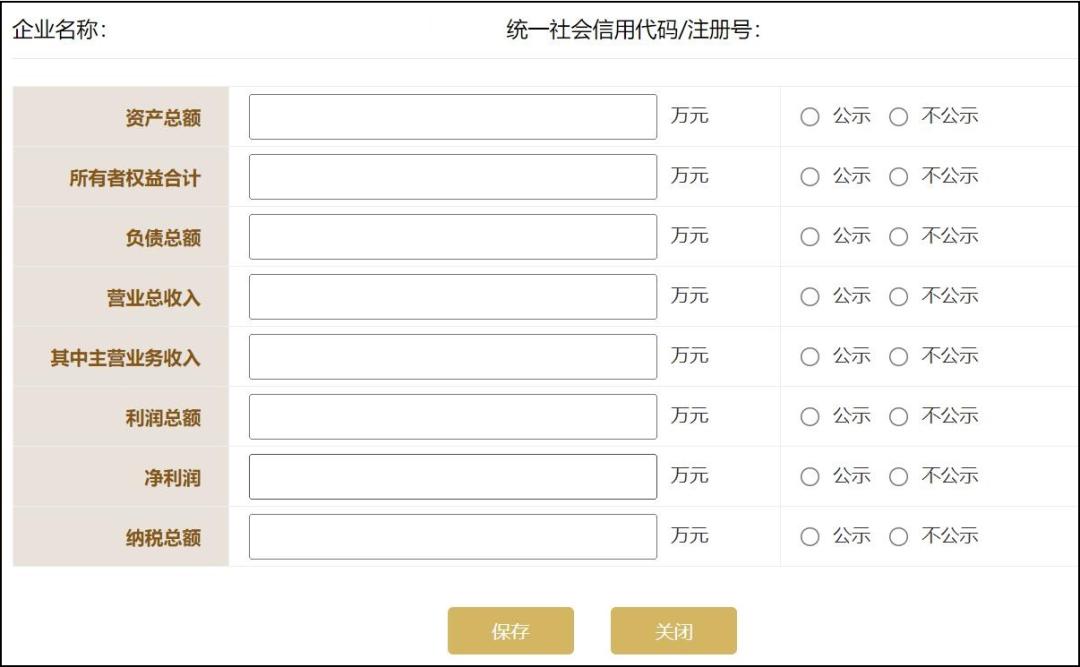Click the 资产总额 input field

(452, 116)
